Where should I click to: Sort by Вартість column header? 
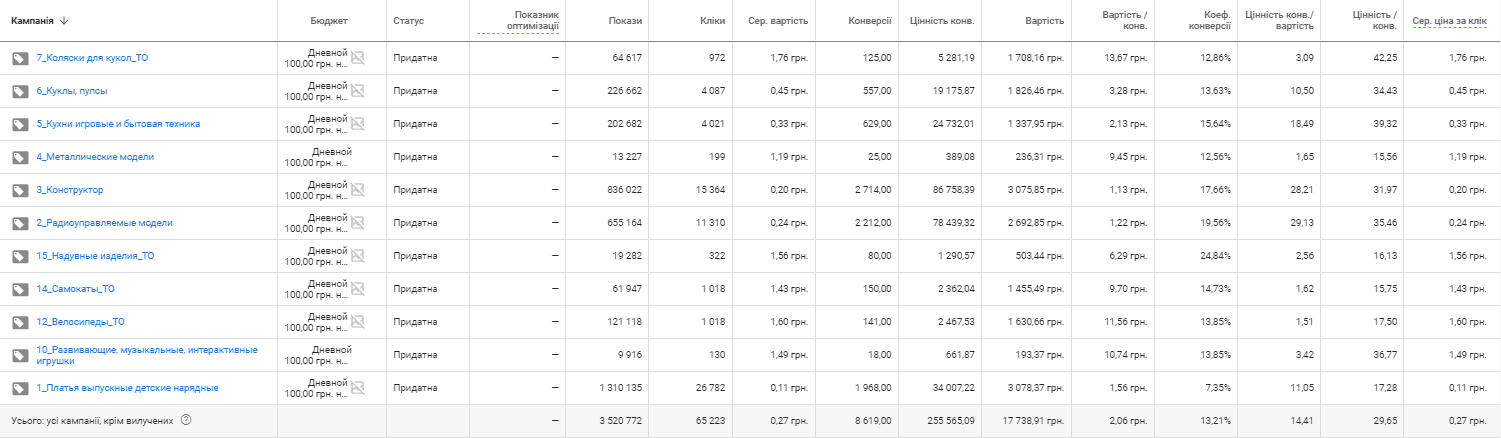[x=1044, y=20]
